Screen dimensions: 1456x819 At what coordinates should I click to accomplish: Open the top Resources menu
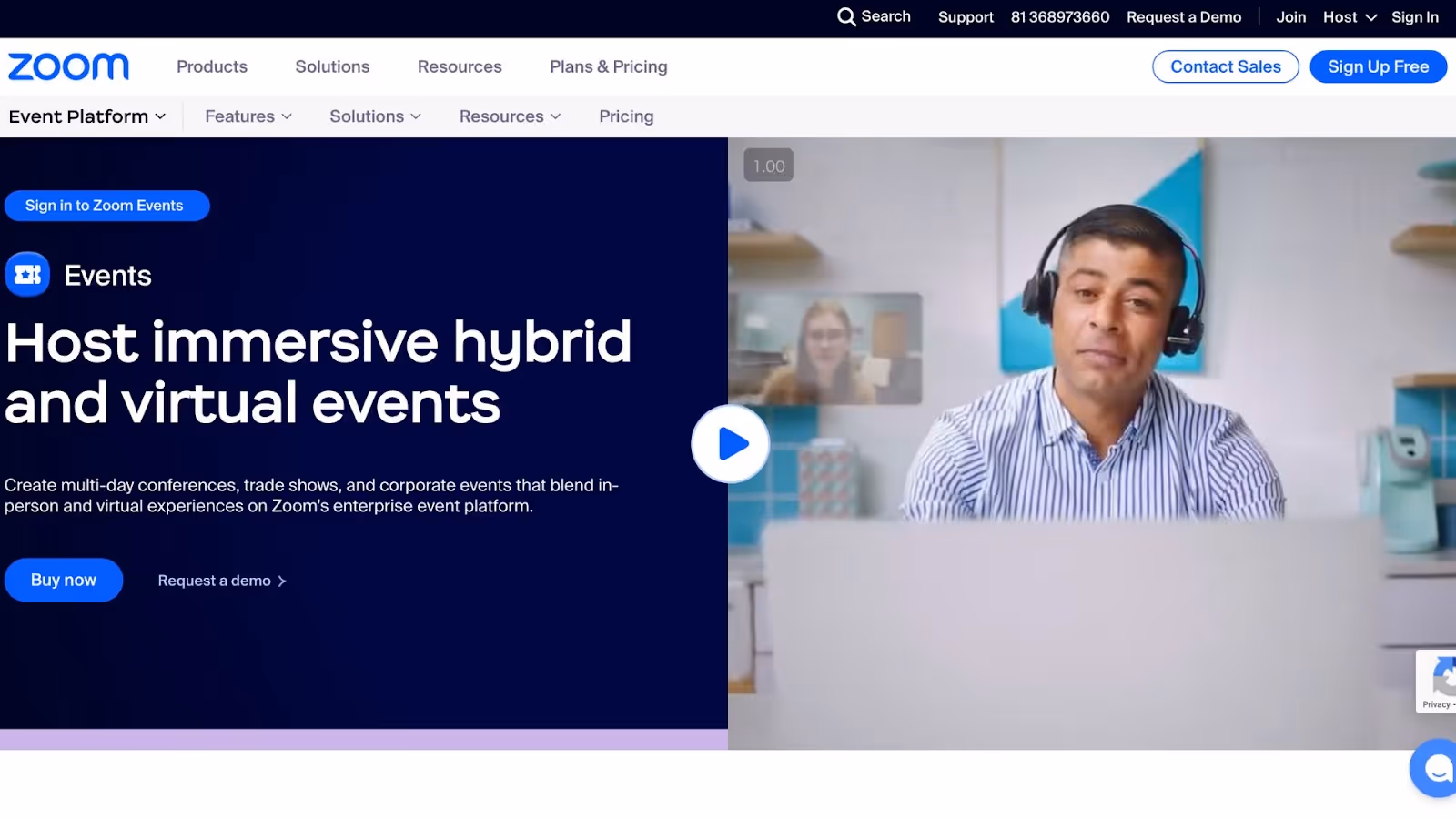(460, 66)
